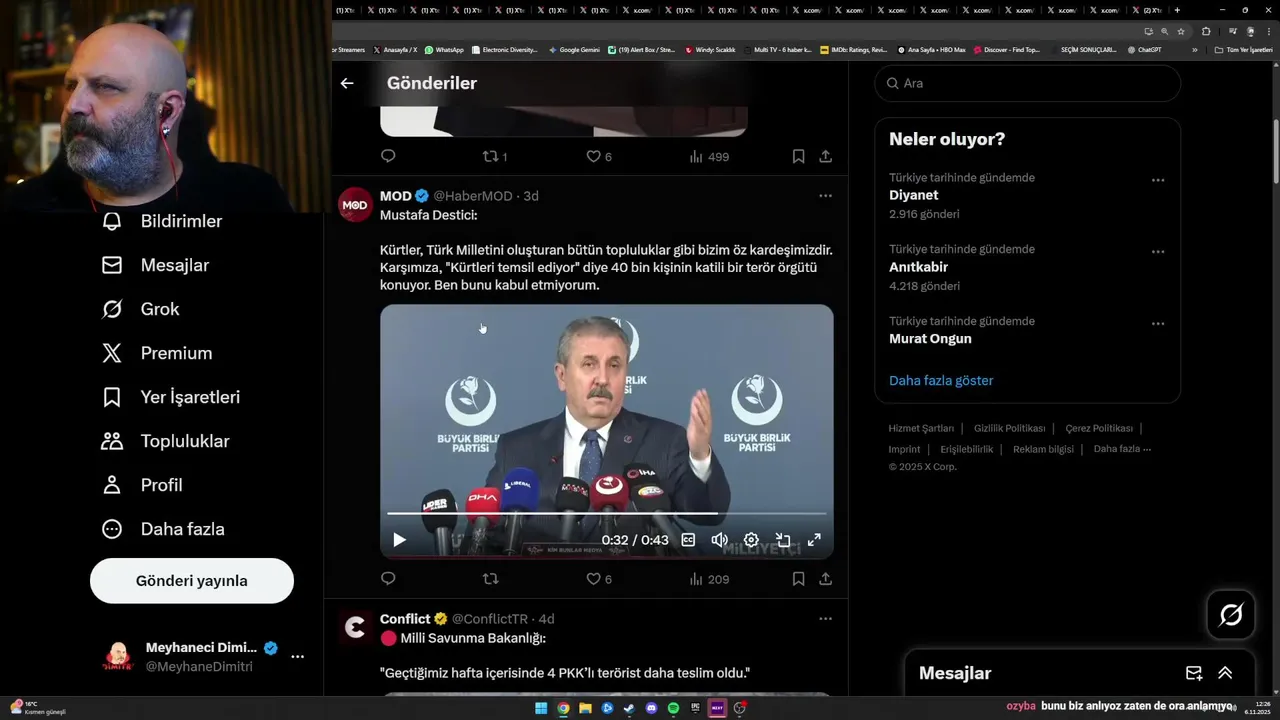Go back with the arrow beside Gönderiler
The height and width of the screenshot is (720, 1280).
[347, 83]
